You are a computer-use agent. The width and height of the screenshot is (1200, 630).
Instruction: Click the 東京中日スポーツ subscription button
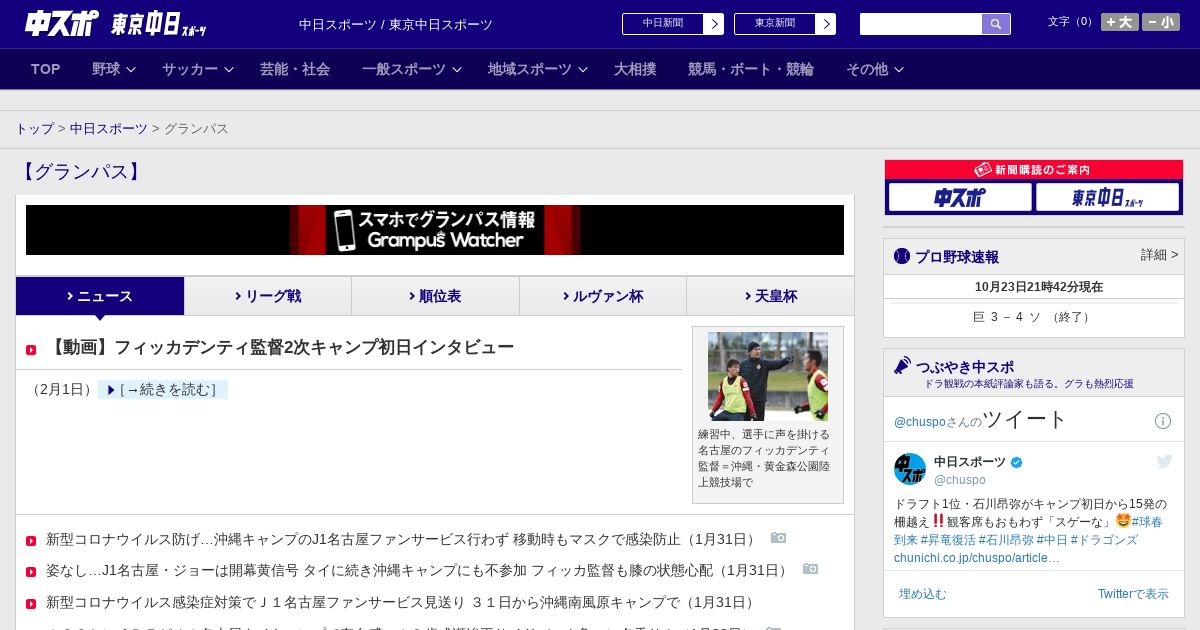[1107, 197]
